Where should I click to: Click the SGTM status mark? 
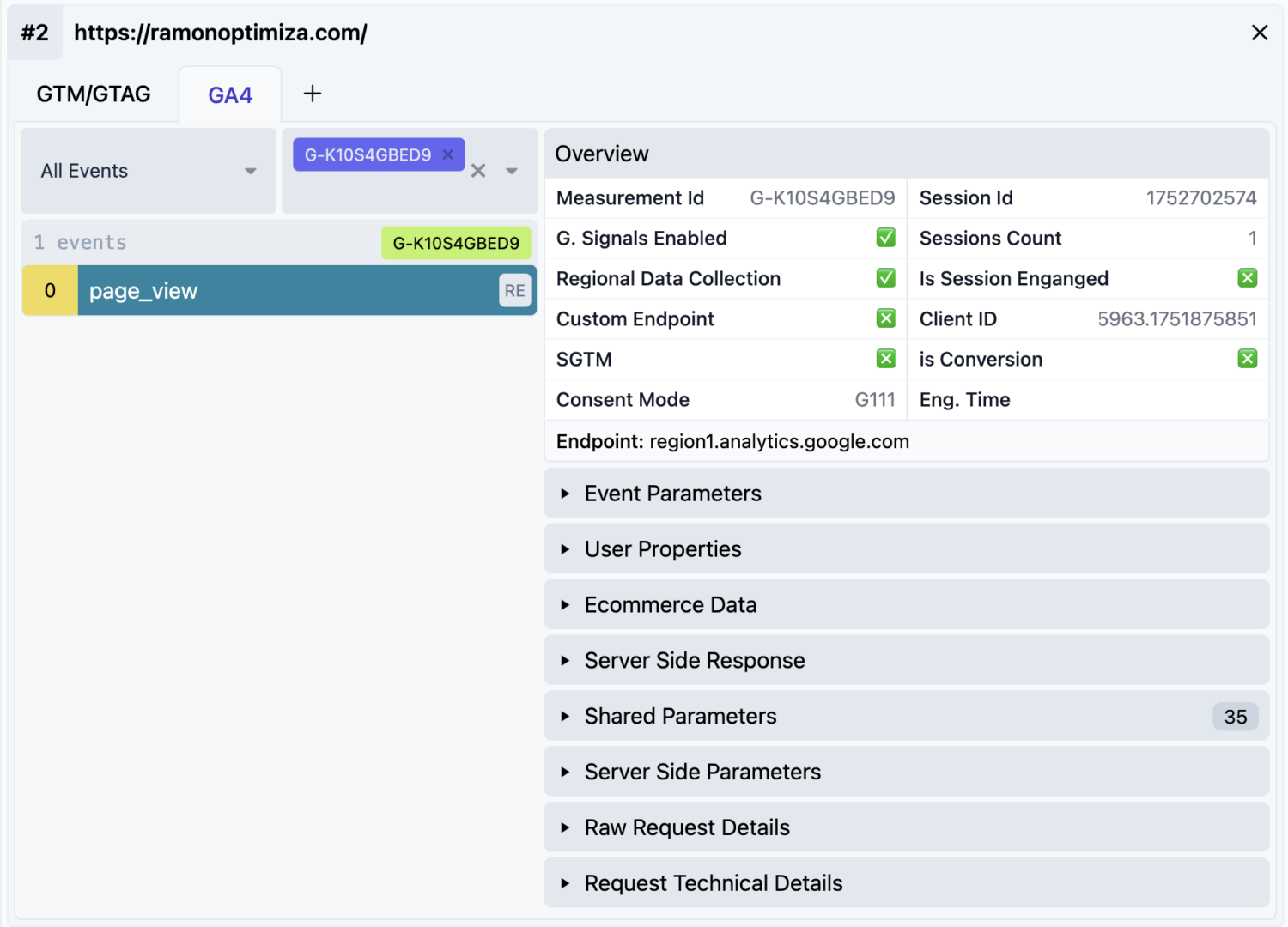tap(886, 359)
